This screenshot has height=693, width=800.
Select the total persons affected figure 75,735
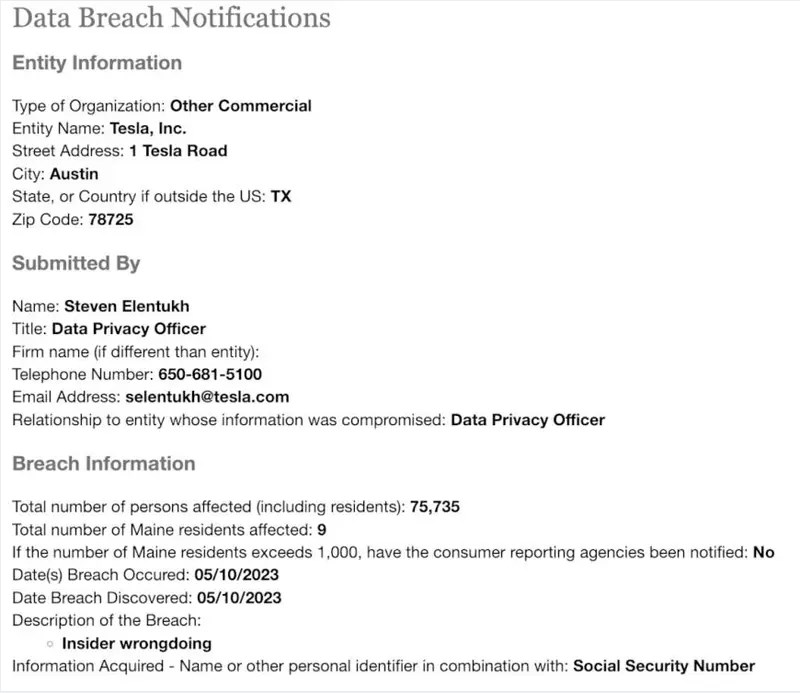[x=434, y=507]
